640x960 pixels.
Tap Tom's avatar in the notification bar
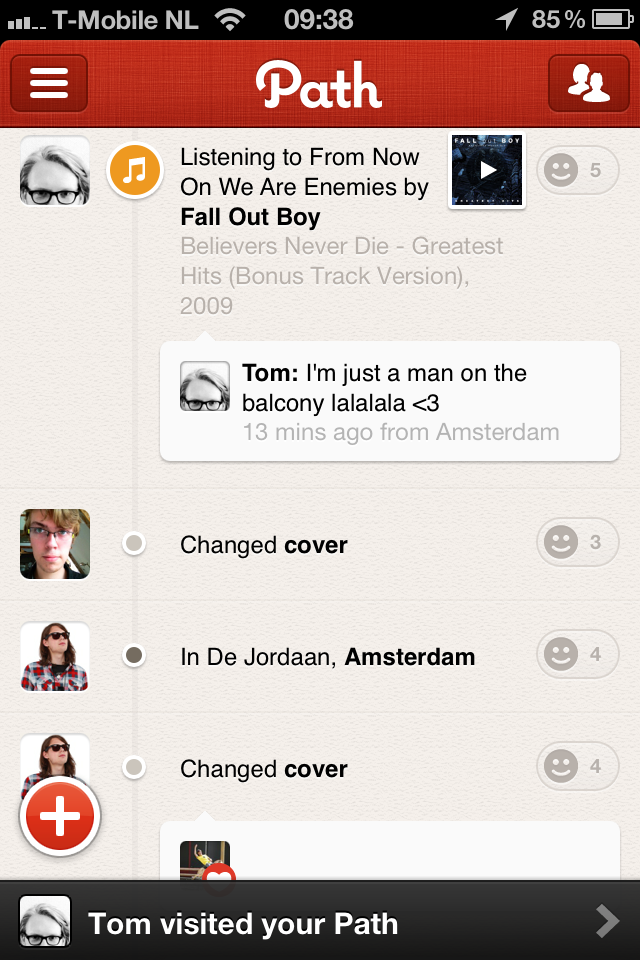(45, 921)
